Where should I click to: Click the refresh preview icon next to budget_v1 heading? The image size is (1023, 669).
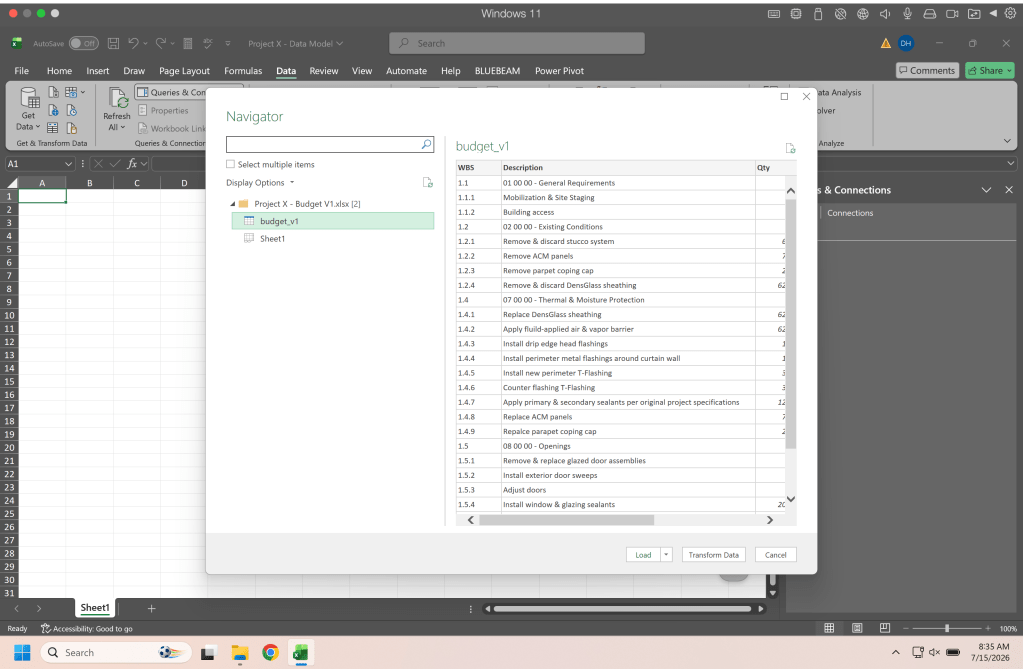pos(790,148)
